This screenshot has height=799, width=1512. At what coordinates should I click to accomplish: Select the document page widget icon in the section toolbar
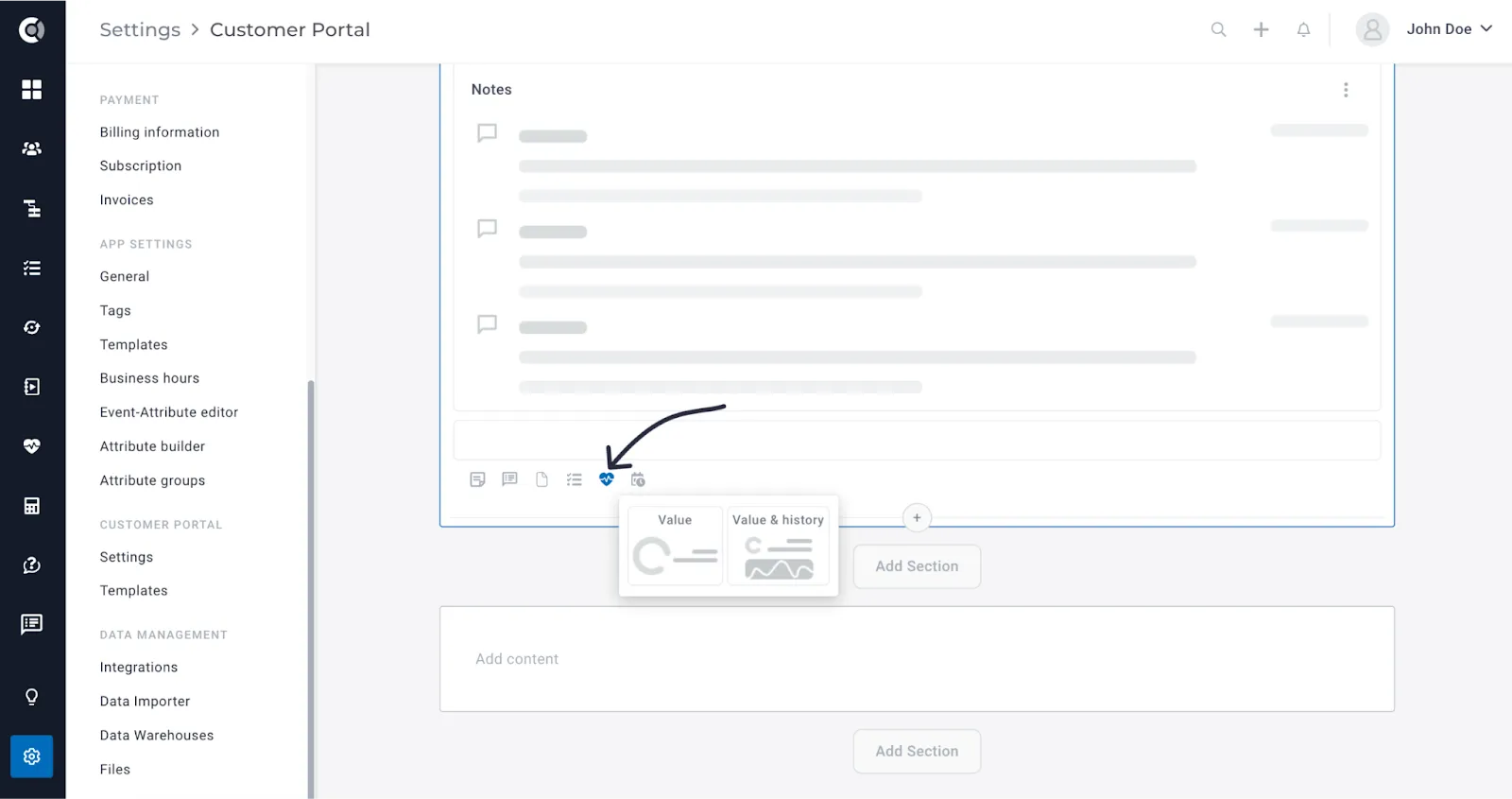point(542,479)
